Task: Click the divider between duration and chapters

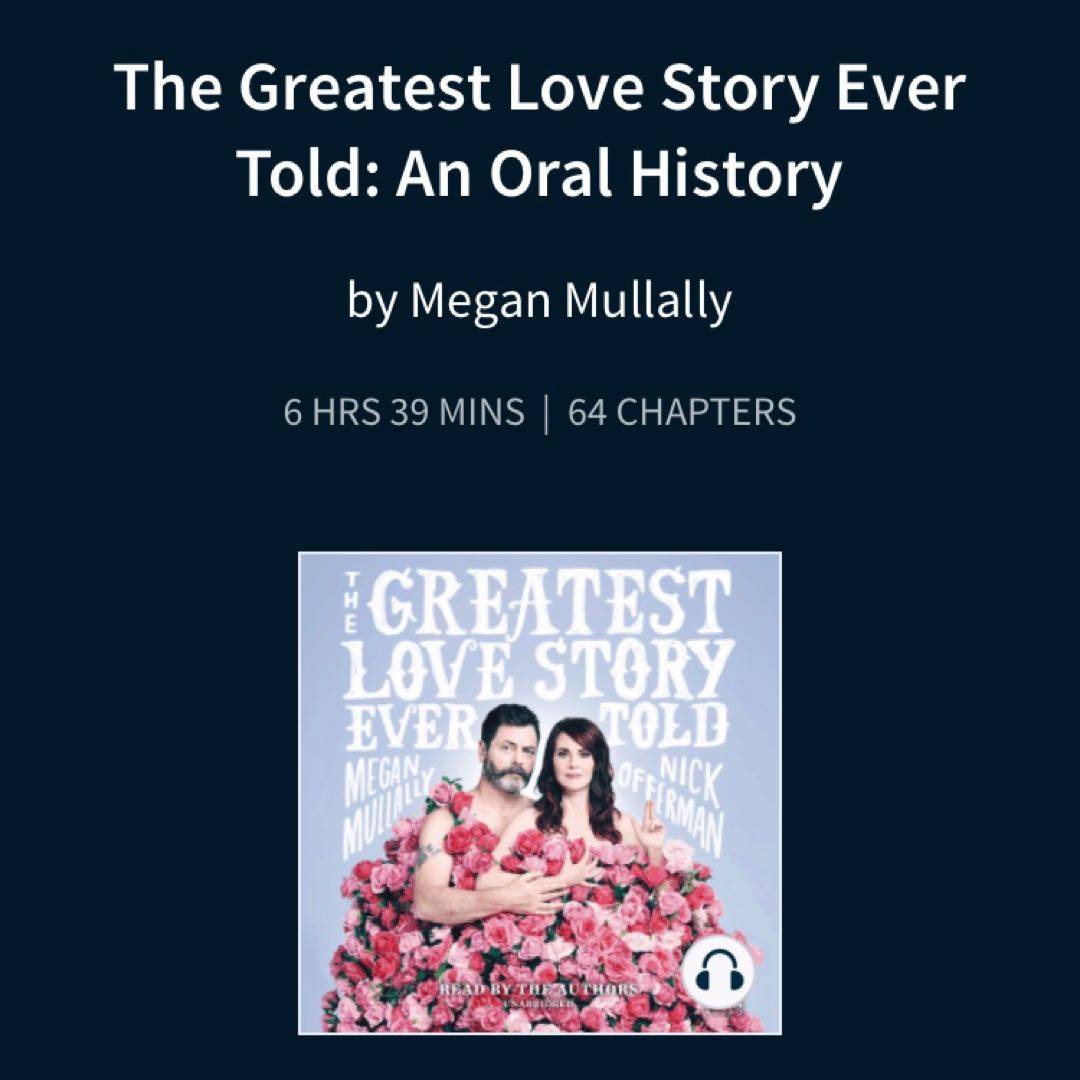Action: click(546, 413)
